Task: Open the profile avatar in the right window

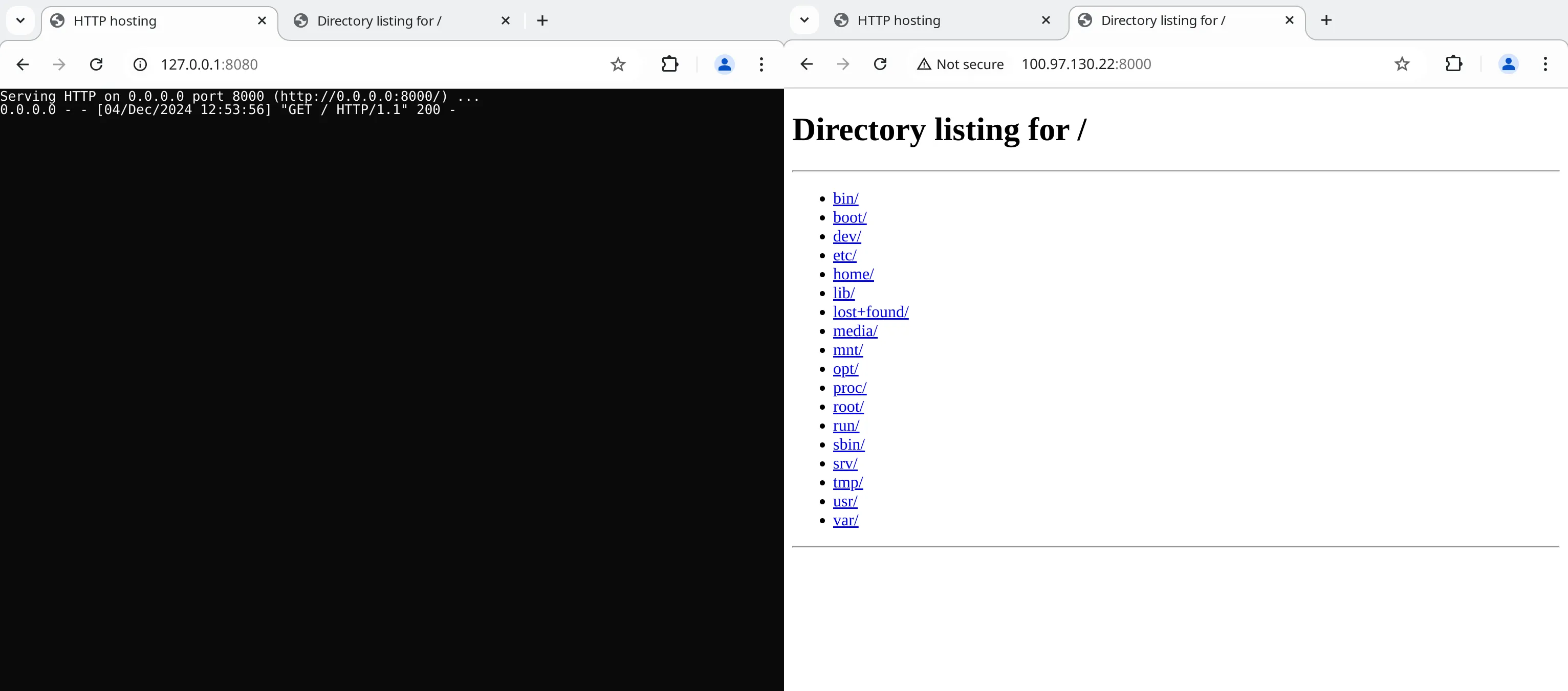Action: (x=1508, y=64)
